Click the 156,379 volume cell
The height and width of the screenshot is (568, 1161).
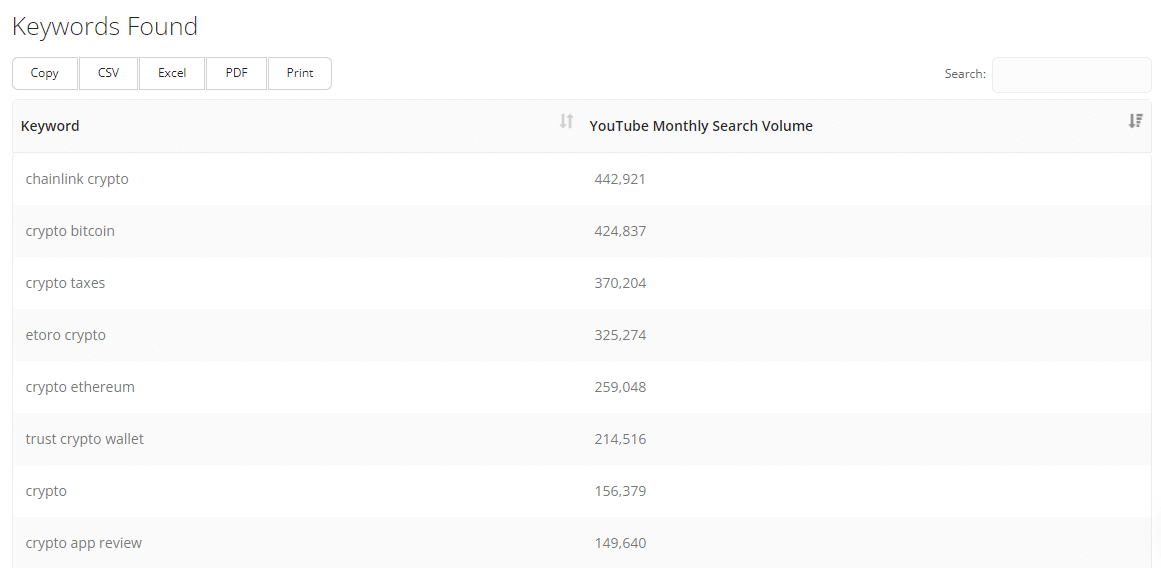(620, 491)
